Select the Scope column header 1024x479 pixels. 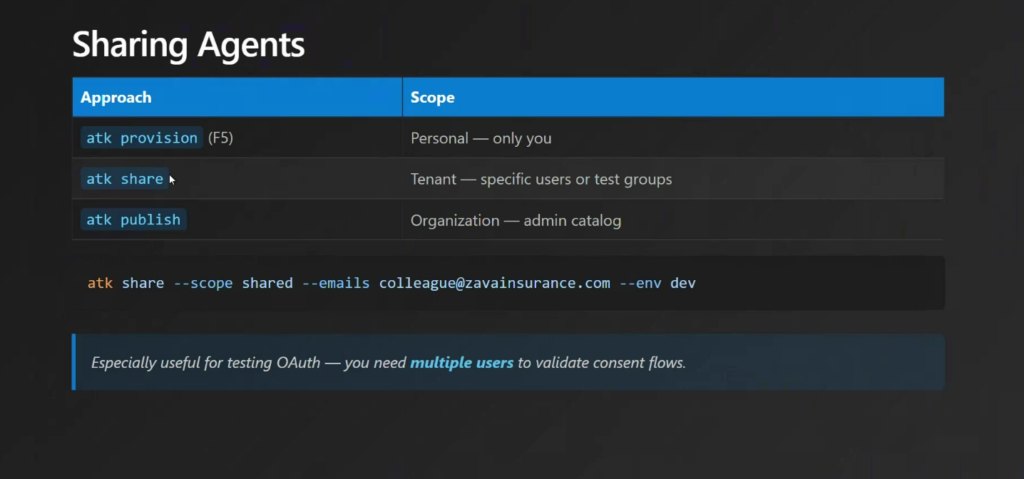click(x=432, y=97)
